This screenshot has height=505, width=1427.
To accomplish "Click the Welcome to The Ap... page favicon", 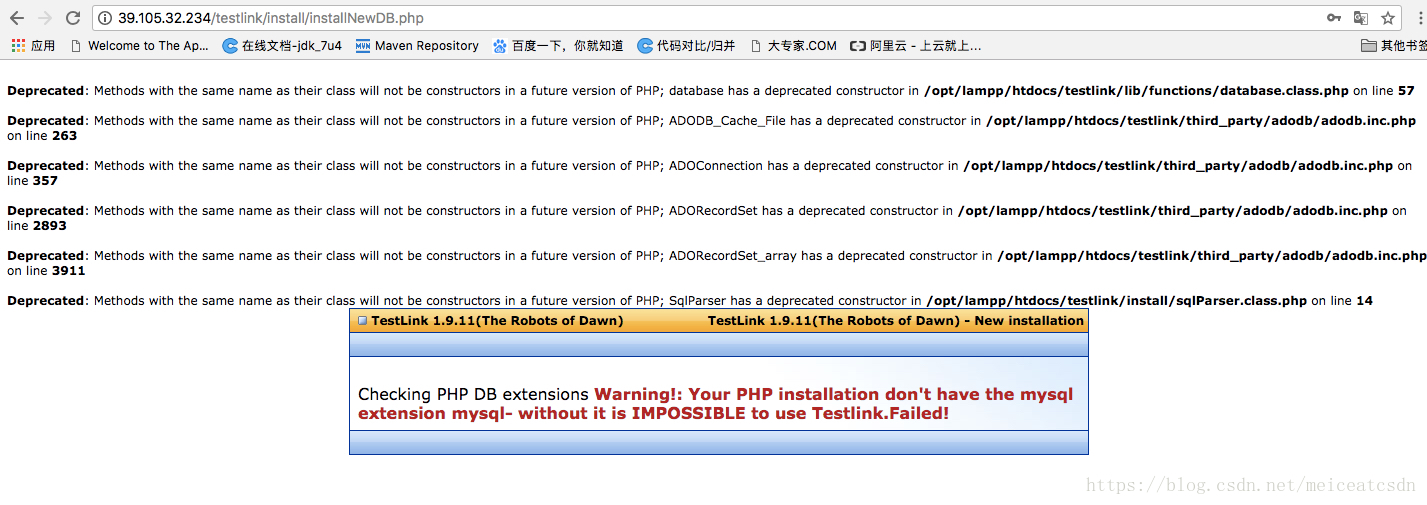I will pos(75,45).
